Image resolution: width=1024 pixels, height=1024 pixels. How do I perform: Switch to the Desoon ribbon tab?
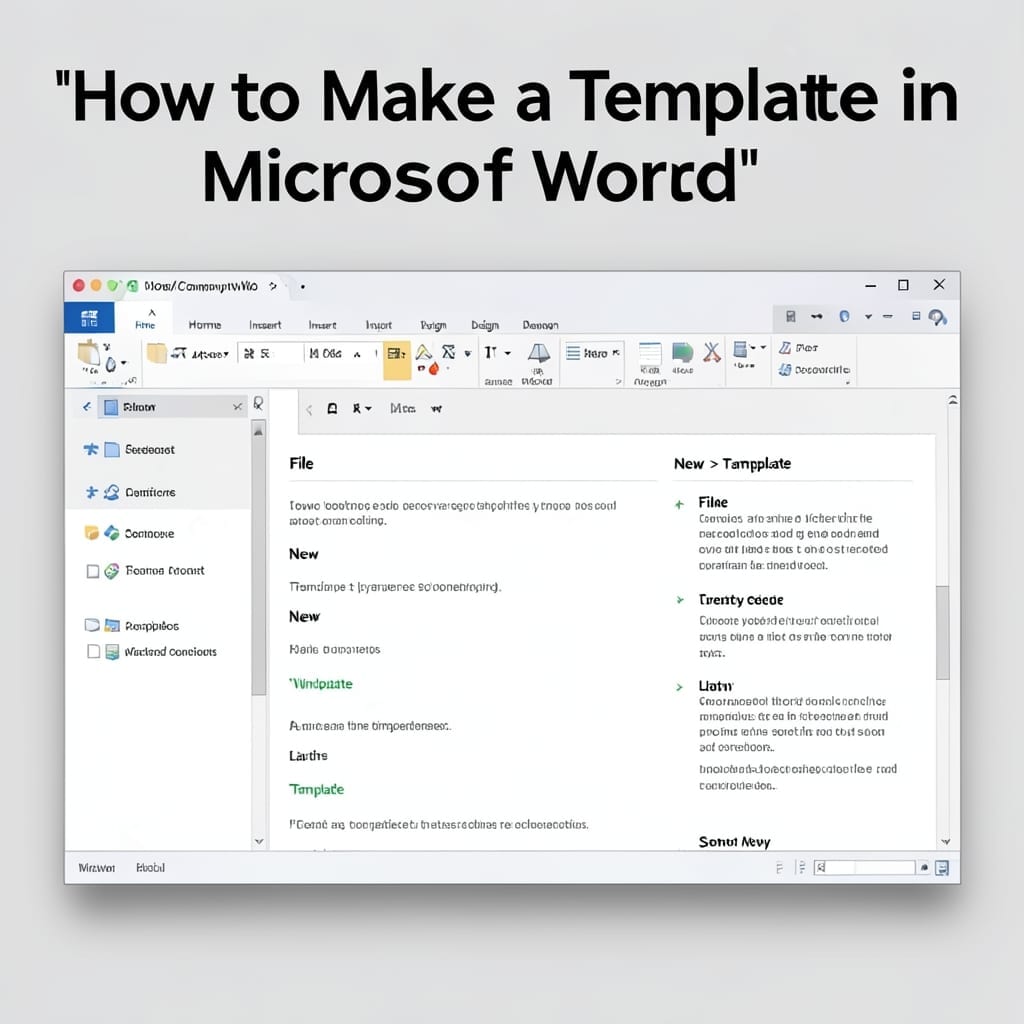540,325
